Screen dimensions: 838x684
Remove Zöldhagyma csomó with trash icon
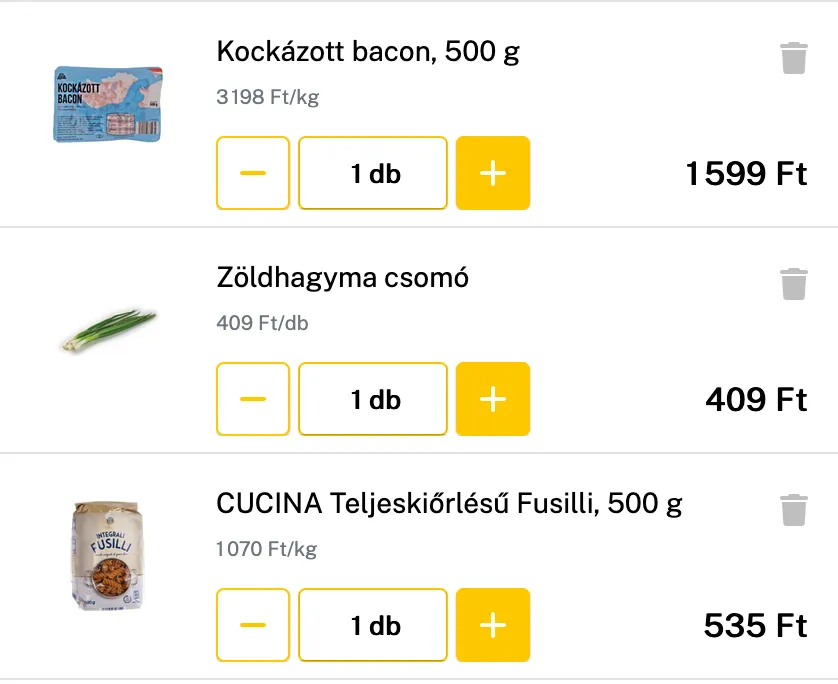tap(793, 284)
